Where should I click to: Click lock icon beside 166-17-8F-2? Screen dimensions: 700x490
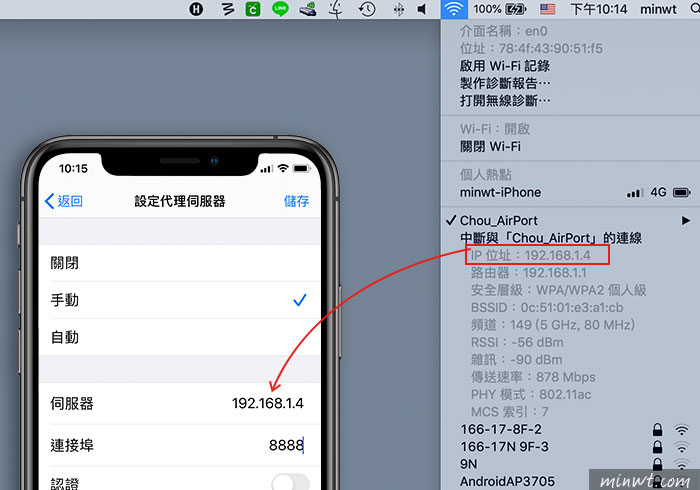(657, 429)
